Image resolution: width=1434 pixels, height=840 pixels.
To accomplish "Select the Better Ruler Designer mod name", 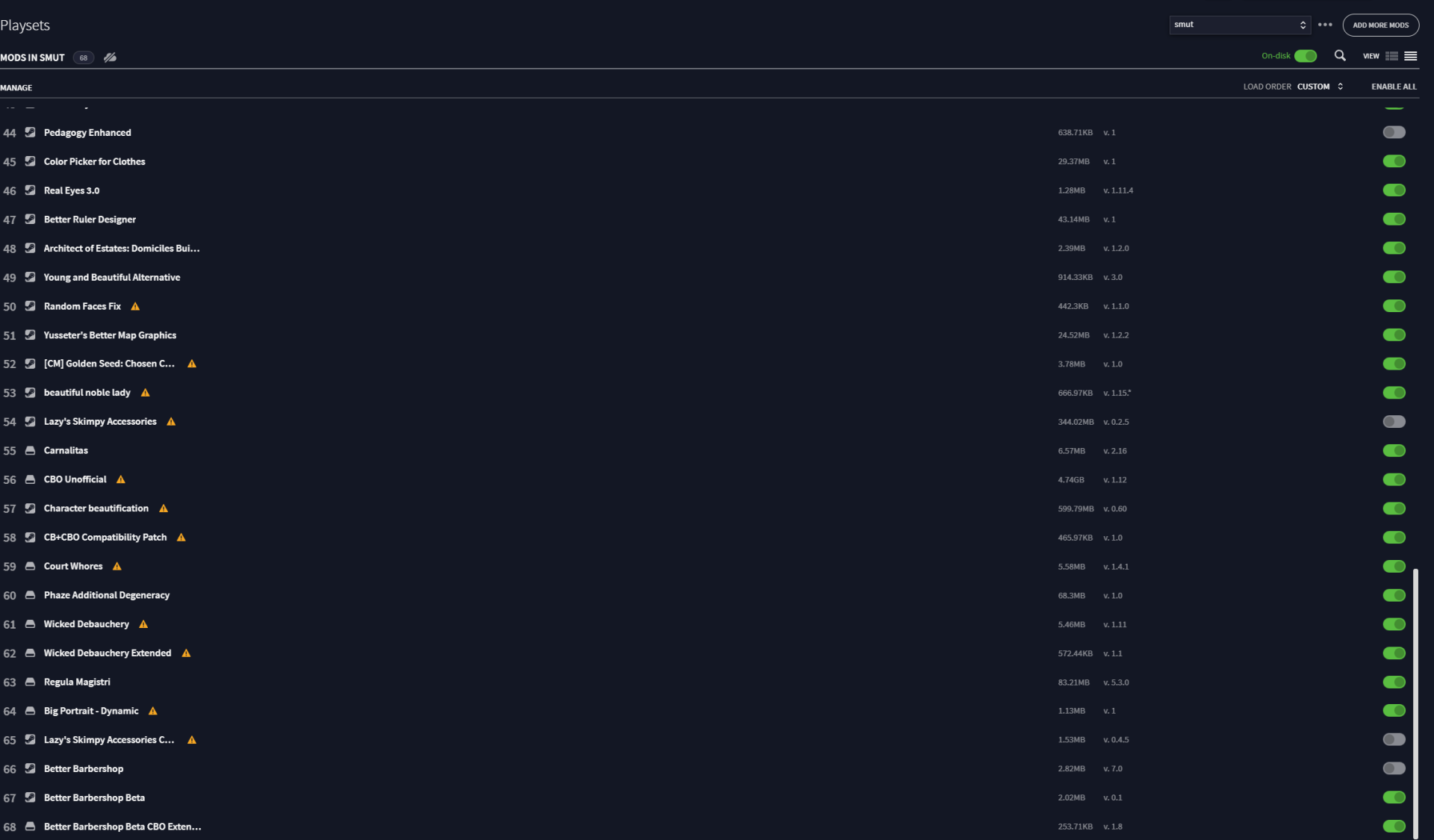I will [x=90, y=220].
